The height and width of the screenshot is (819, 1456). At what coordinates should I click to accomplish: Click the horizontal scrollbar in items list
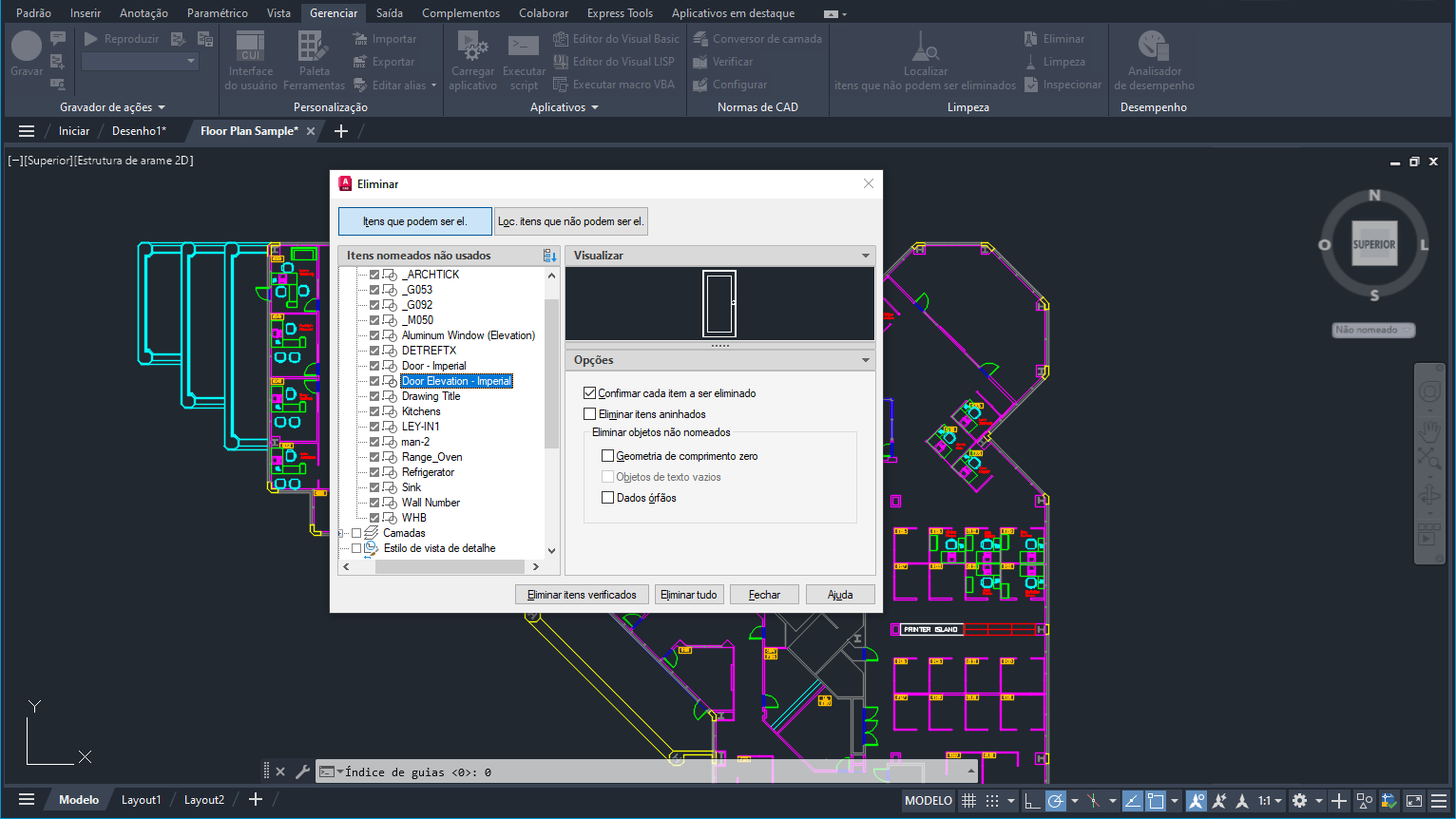[x=450, y=566]
